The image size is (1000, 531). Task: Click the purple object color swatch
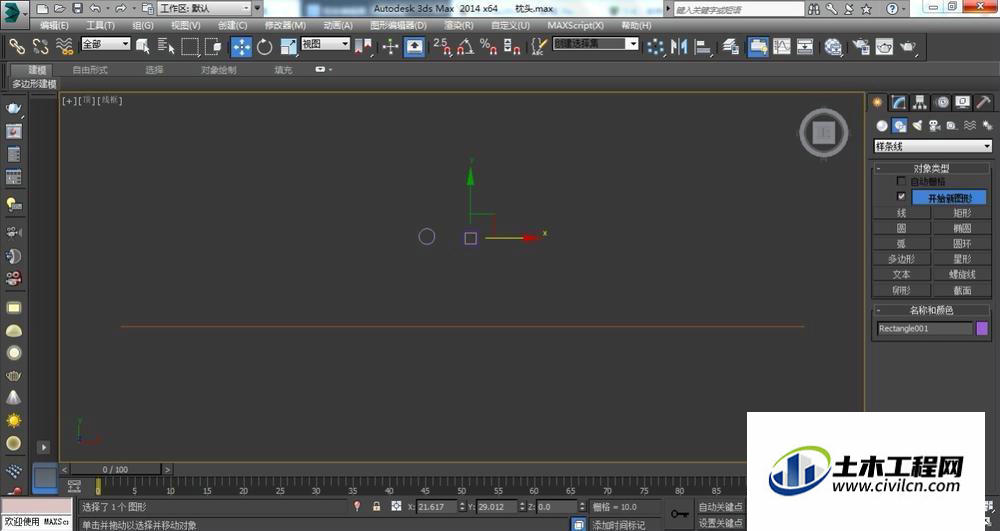pos(982,328)
